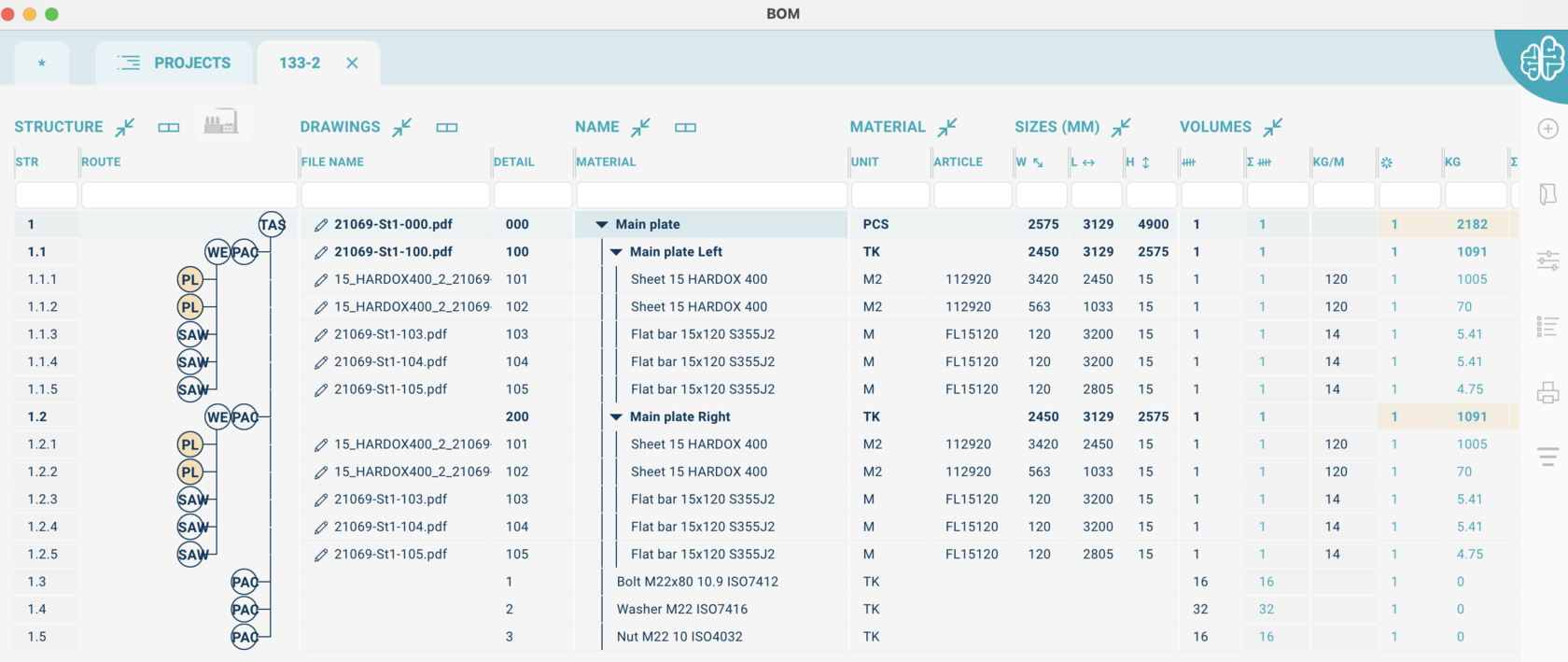
Task: Collapse the Main plate Right group
Action: click(x=616, y=417)
